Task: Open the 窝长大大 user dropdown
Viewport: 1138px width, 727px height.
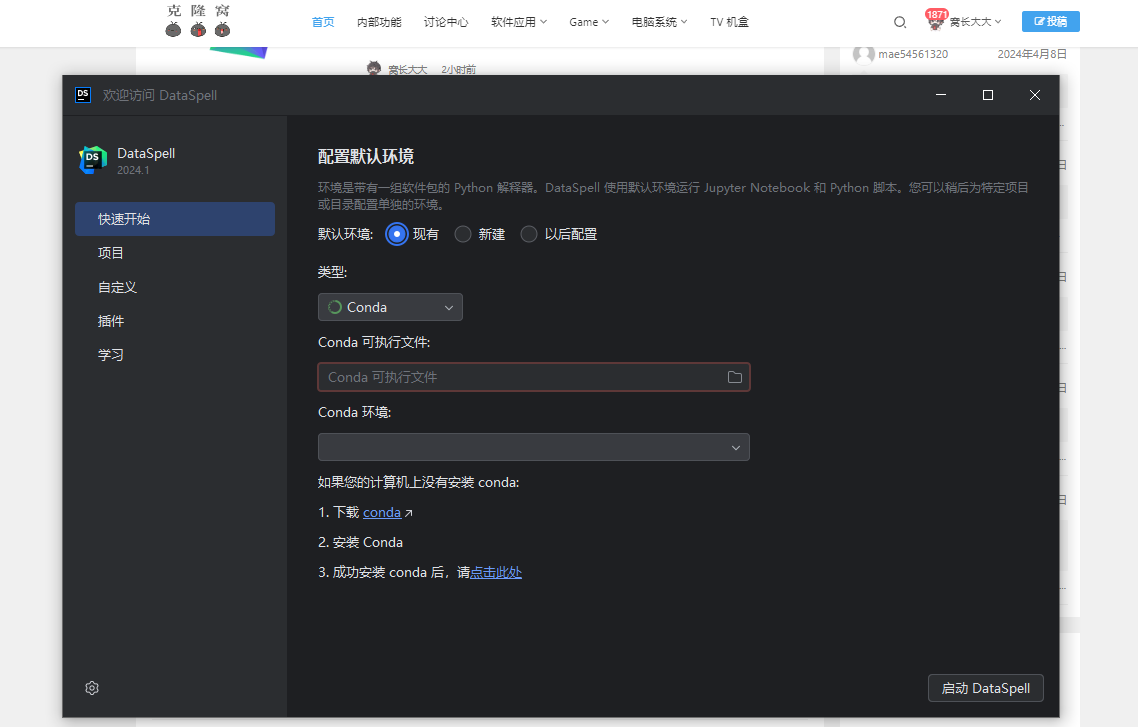Action: point(975,22)
